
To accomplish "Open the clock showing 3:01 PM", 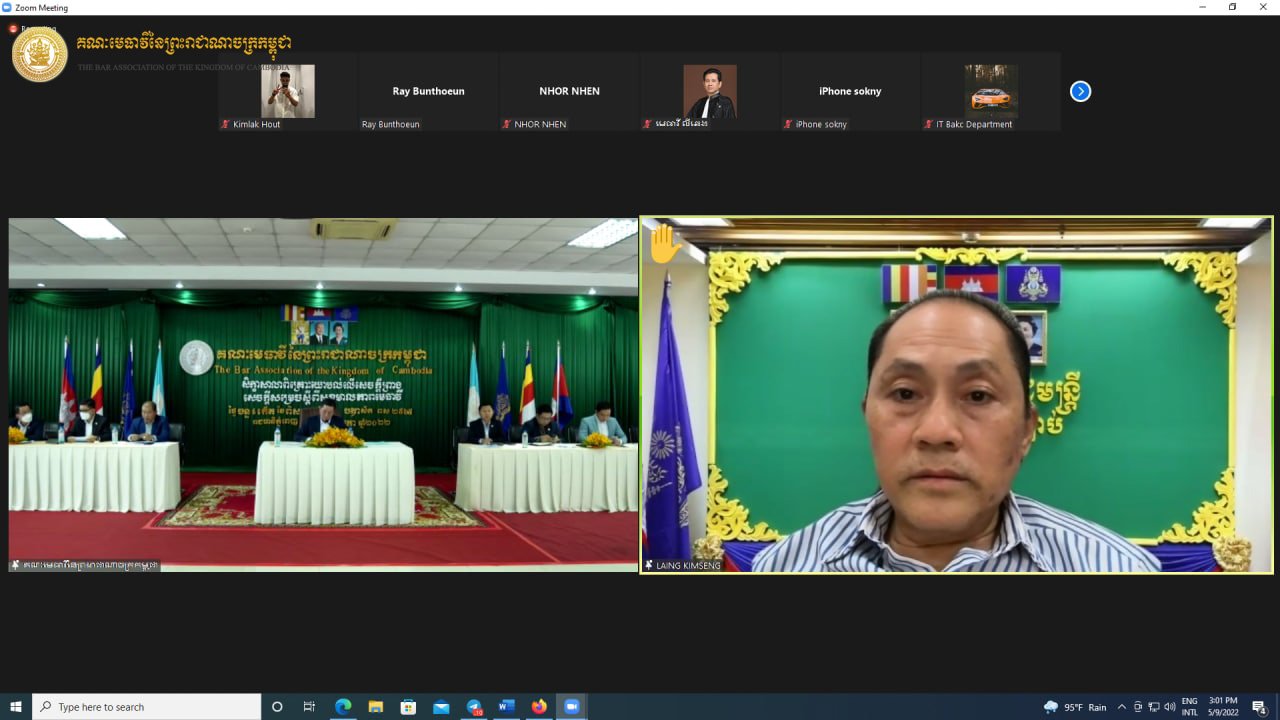I will 1223,707.
